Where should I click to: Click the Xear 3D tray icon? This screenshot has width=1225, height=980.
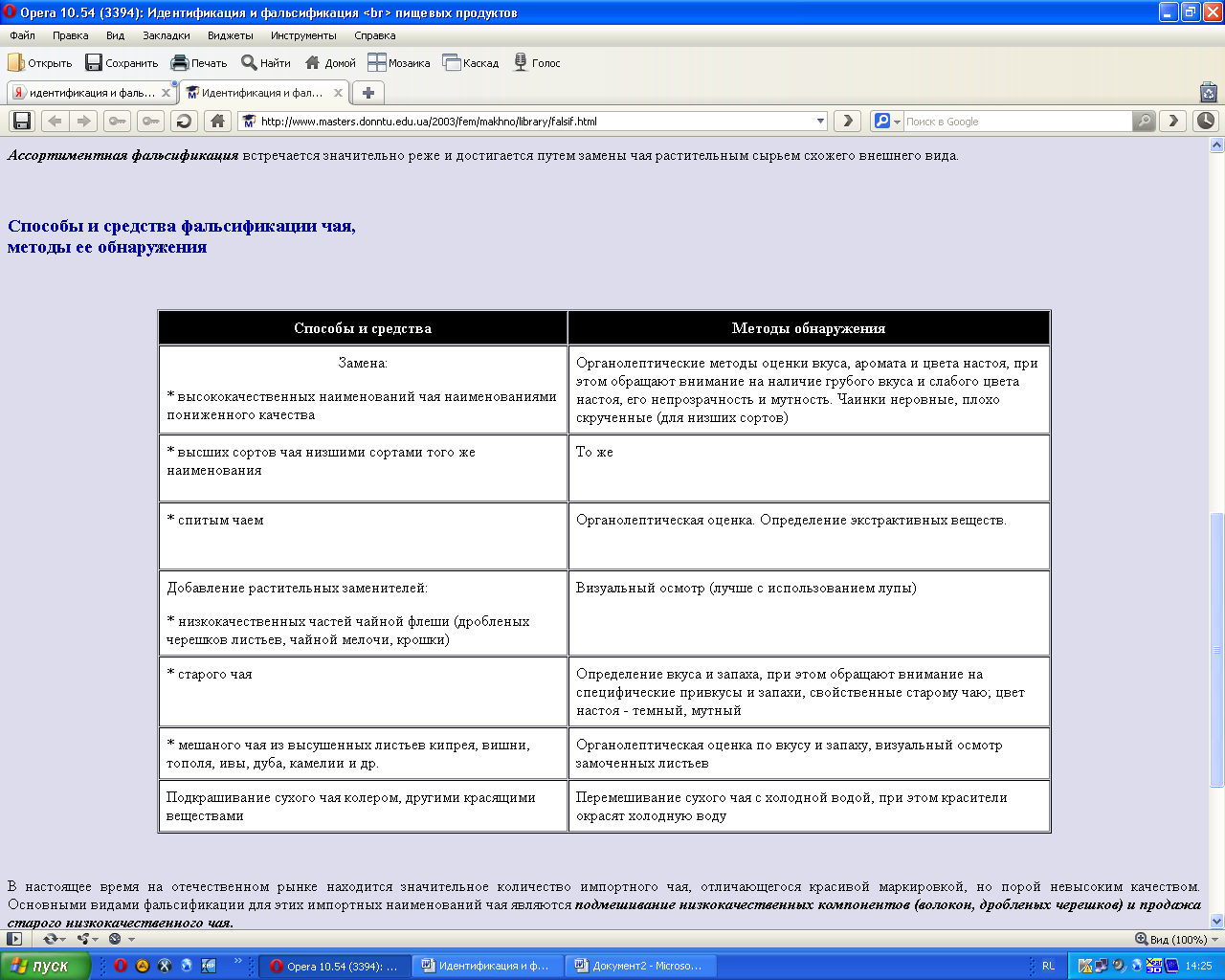1153,966
